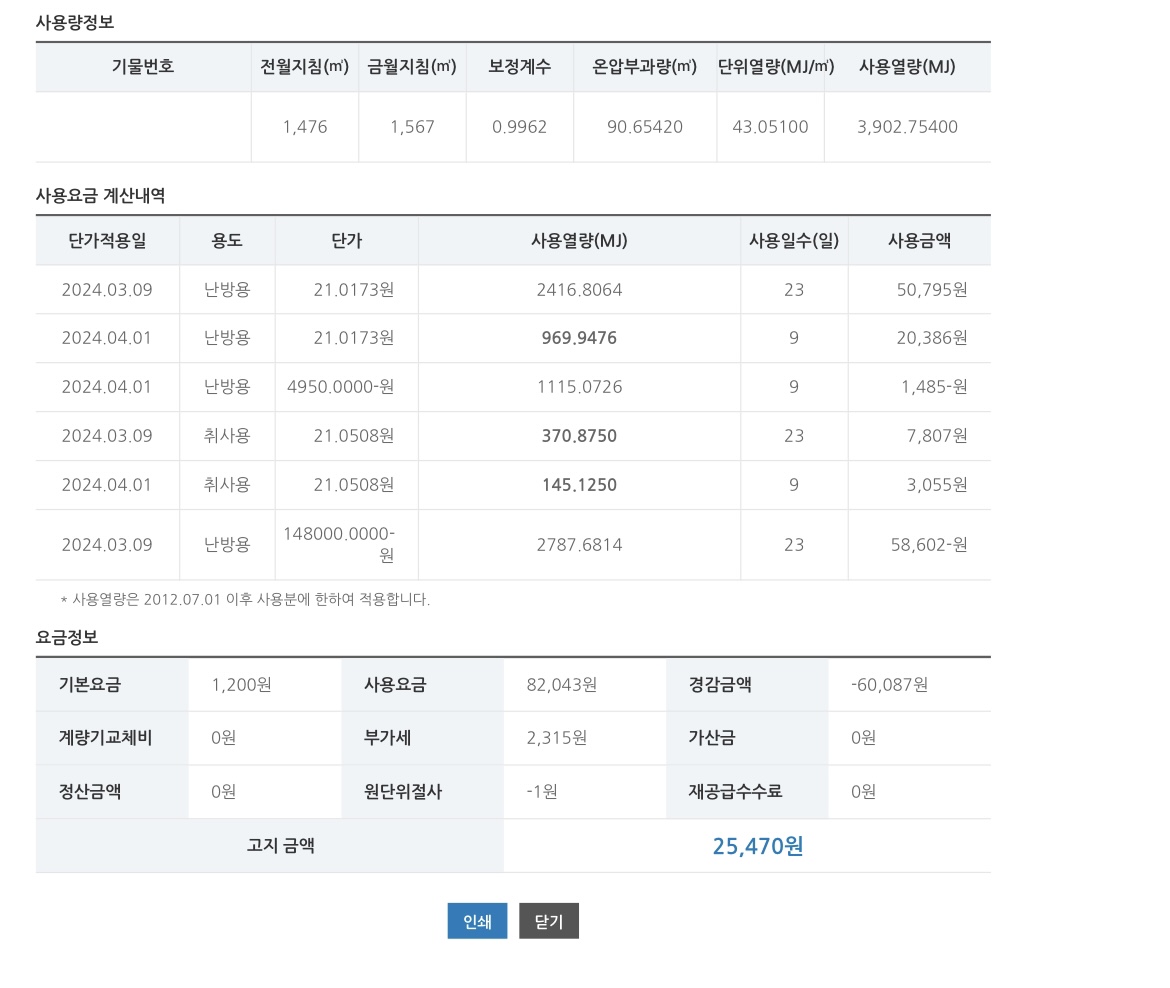Click the 온압부과량 value 90.65420

point(645,127)
